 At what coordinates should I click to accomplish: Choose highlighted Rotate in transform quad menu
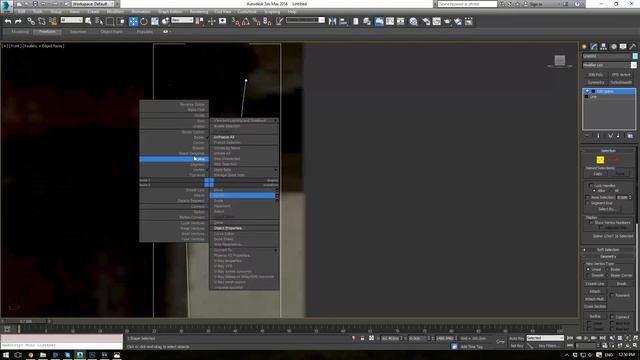(242, 196)
